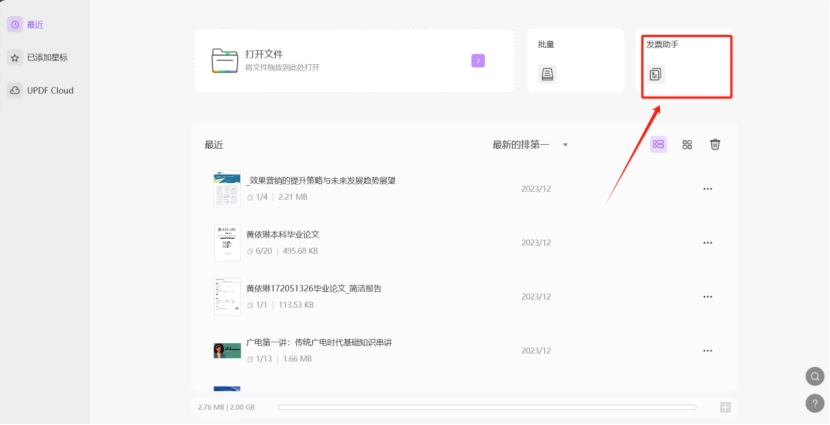Open thumbnail of 简洁报告 file
The image size is (830, 425).
(x=227, y=296)
